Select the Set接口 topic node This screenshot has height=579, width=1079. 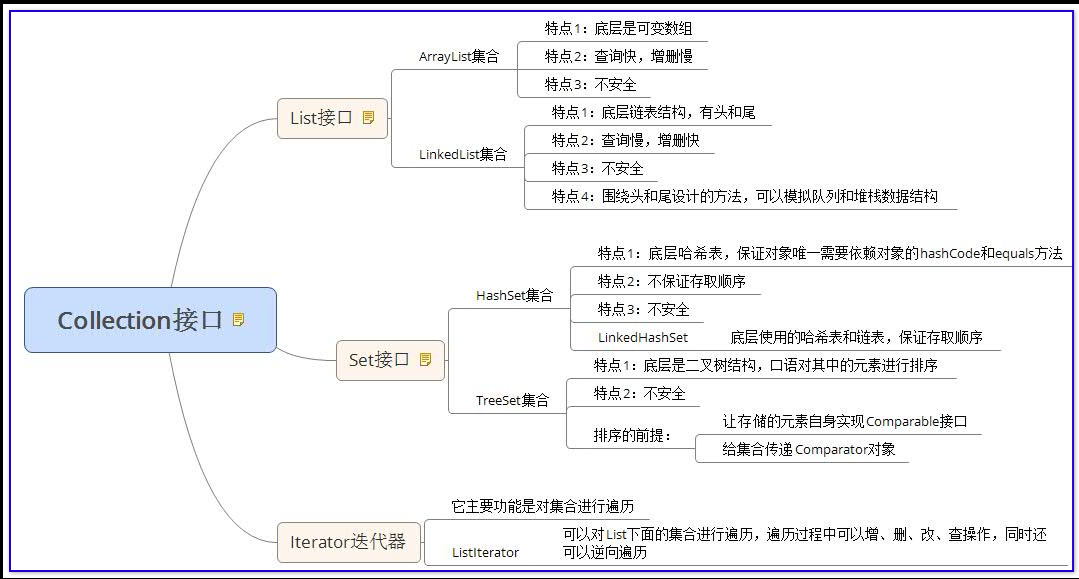379,360
